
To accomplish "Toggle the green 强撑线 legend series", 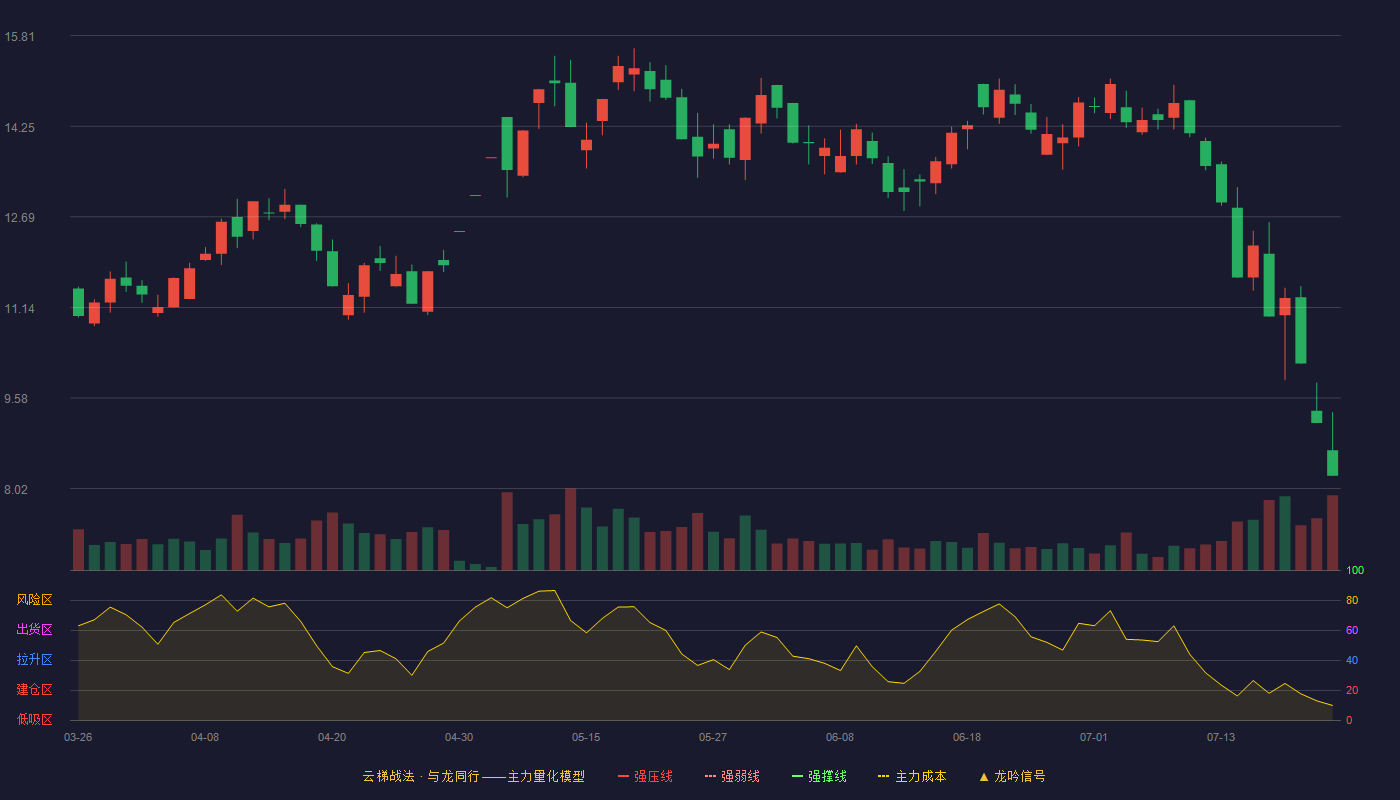I will click(x=819, y=776).
